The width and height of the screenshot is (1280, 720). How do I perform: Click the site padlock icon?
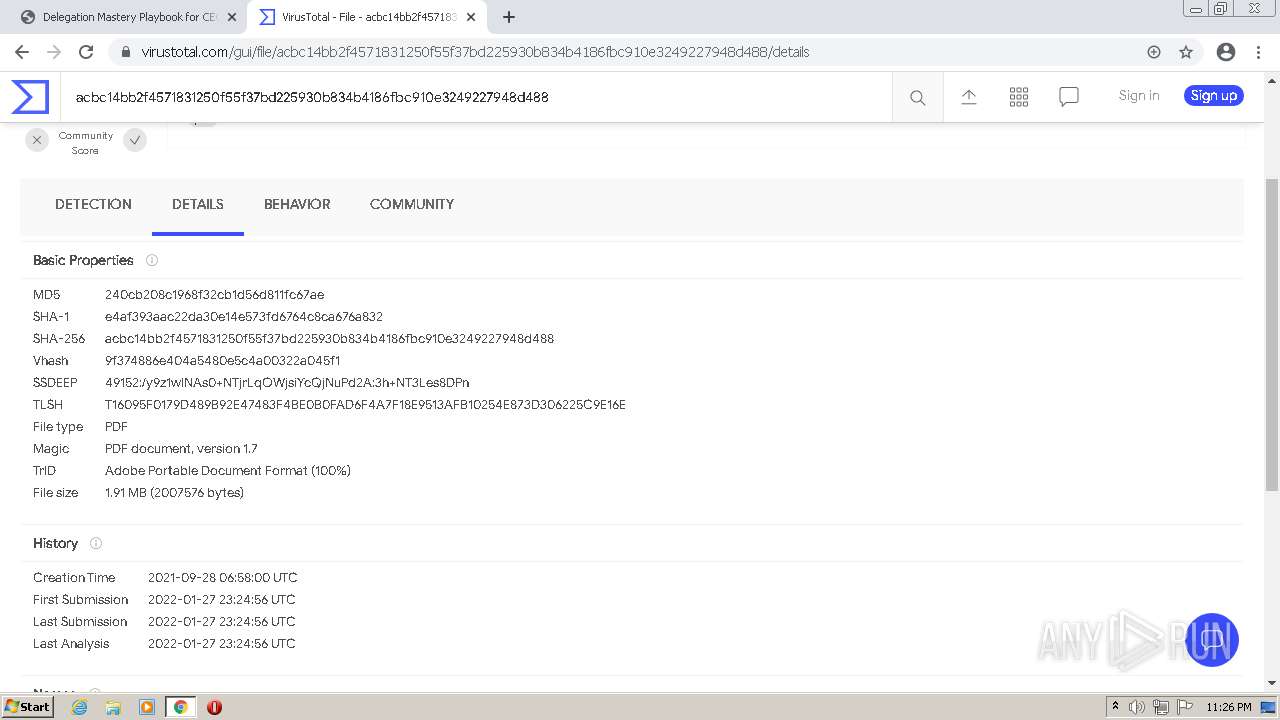click(x=125, y=52)
